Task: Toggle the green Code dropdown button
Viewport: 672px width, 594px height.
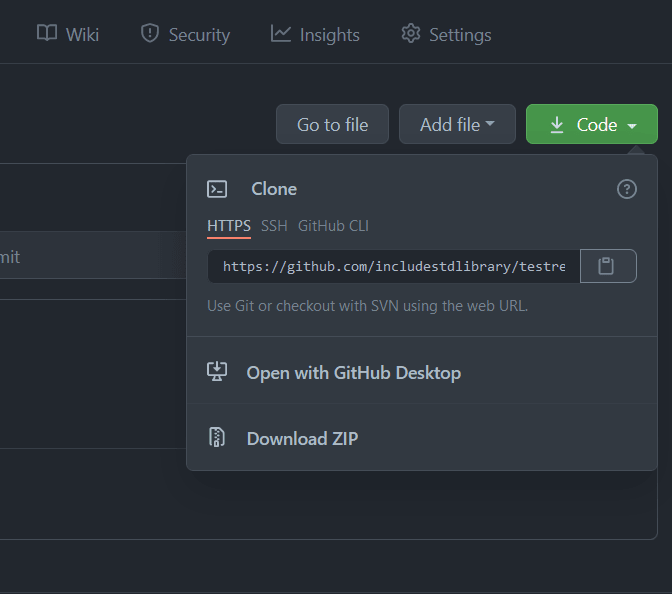Action: pyautogui.click(x=592, y=124)
